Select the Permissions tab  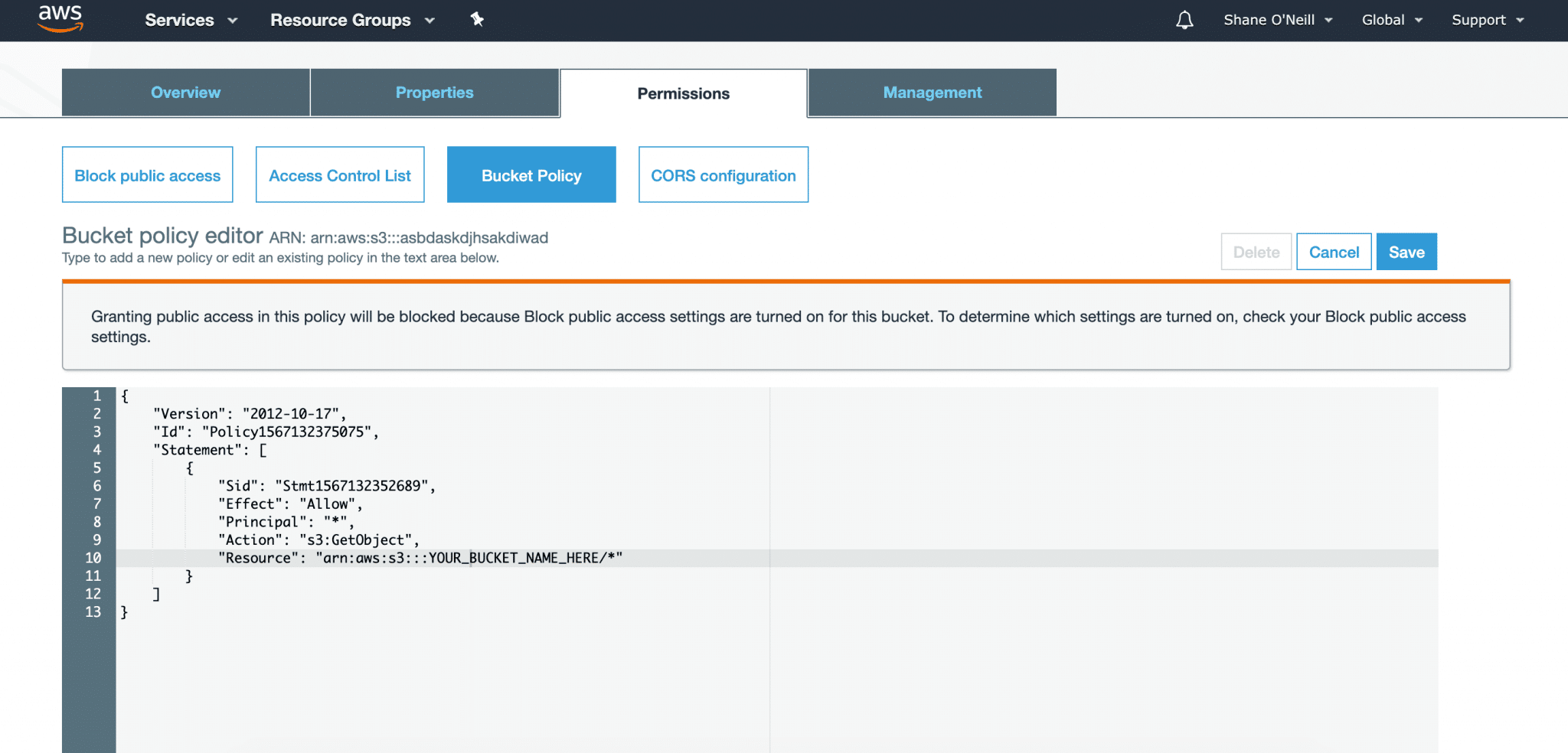[x=683, y=93]
